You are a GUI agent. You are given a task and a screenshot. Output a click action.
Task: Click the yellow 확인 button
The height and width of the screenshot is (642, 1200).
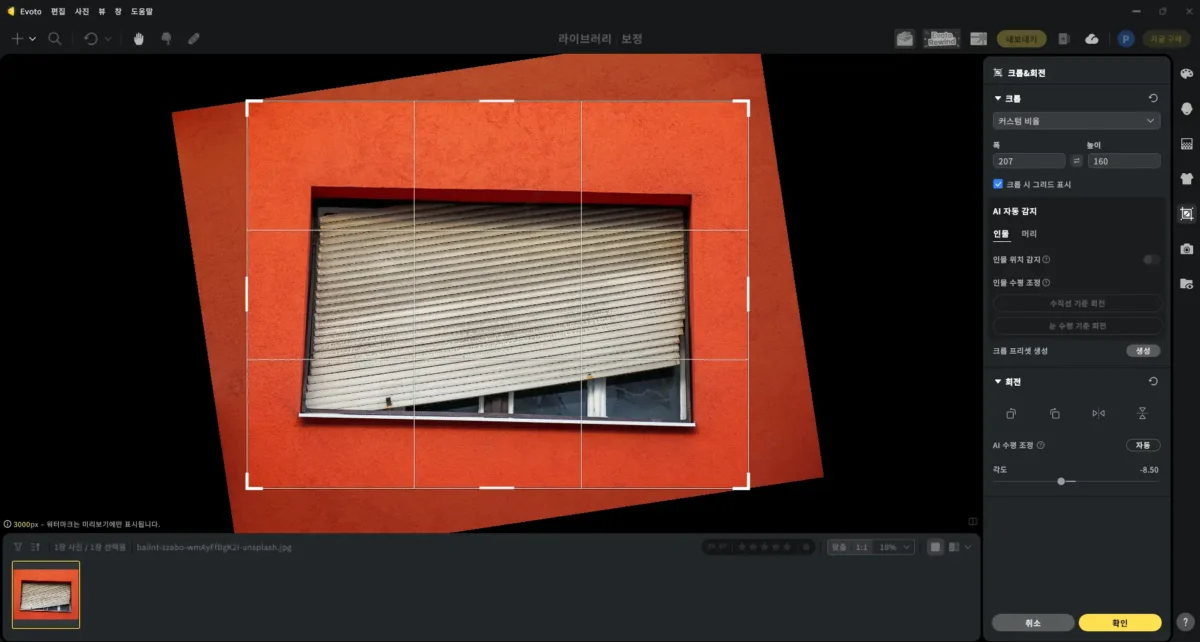click(x=1119, y=622)
